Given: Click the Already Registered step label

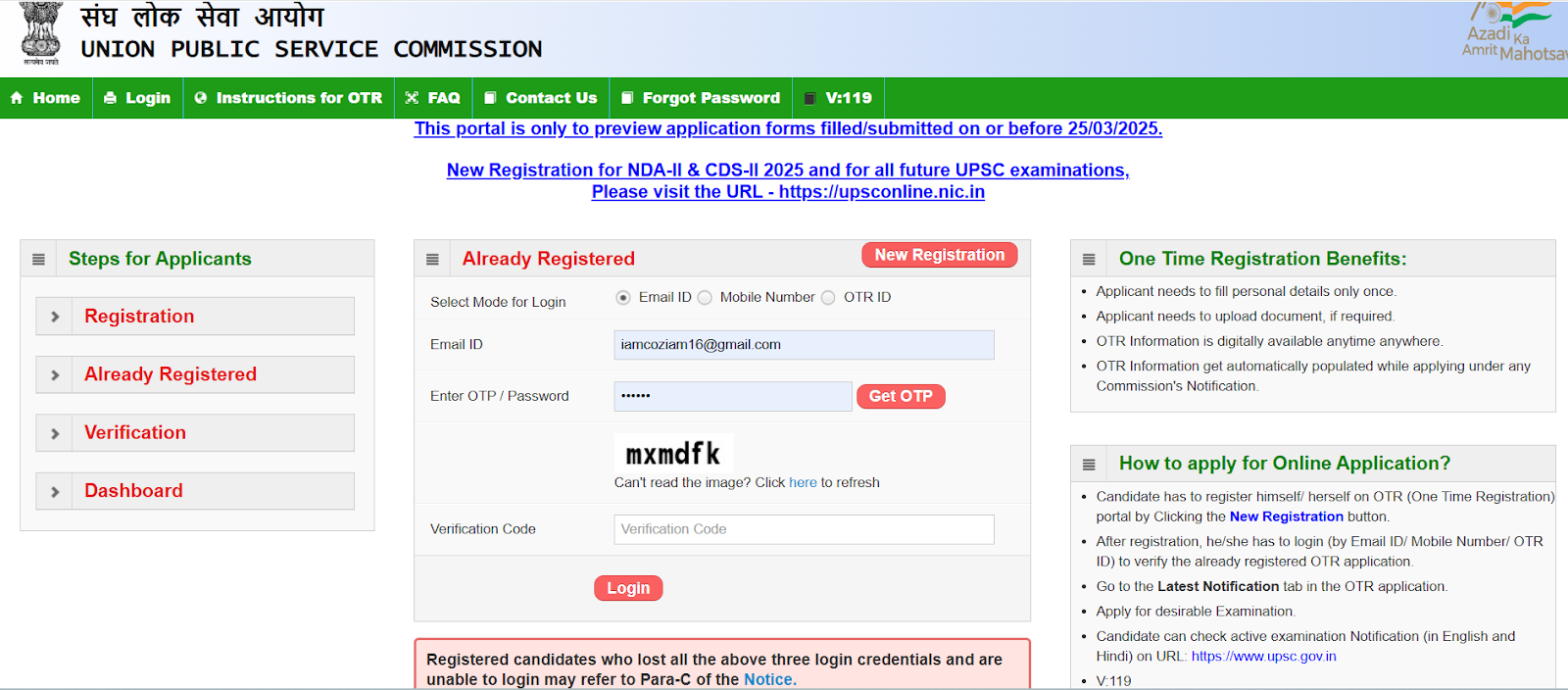Looking at the screenshot, I should [171, 374].
